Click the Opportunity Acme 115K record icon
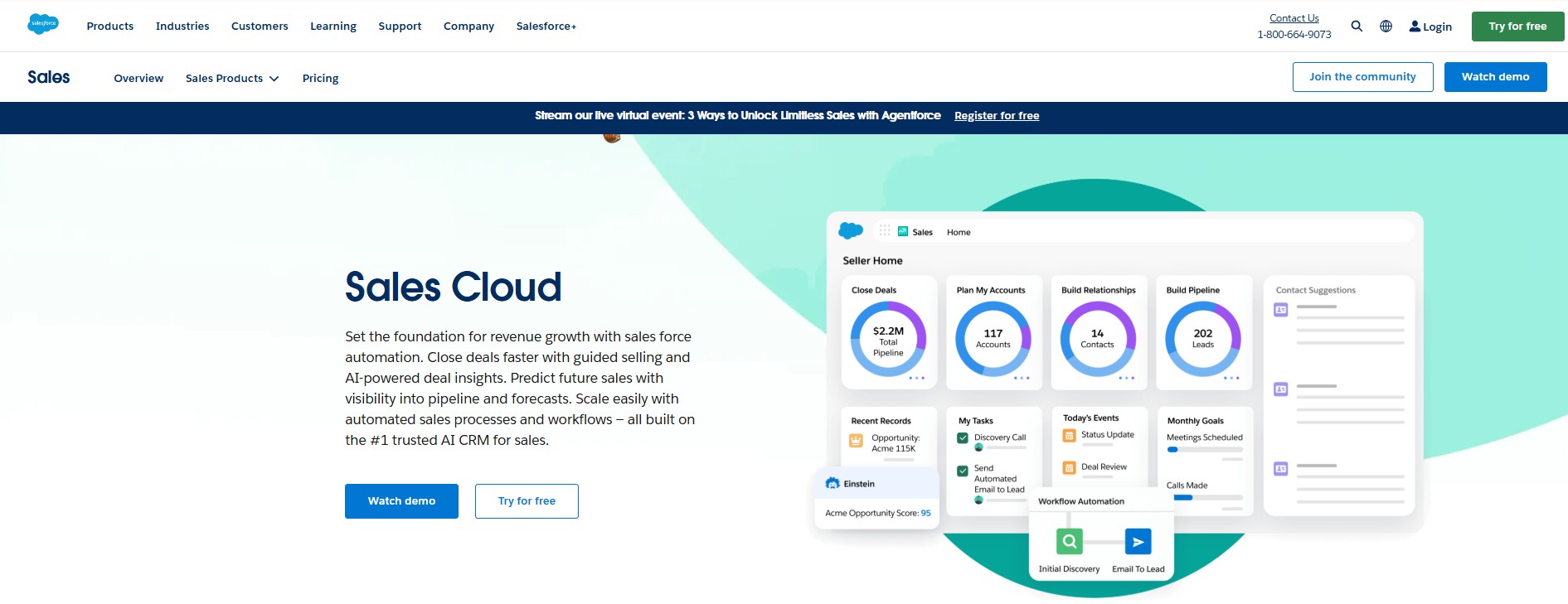This screenshot has width=1568, height=604. coord(857,441)
